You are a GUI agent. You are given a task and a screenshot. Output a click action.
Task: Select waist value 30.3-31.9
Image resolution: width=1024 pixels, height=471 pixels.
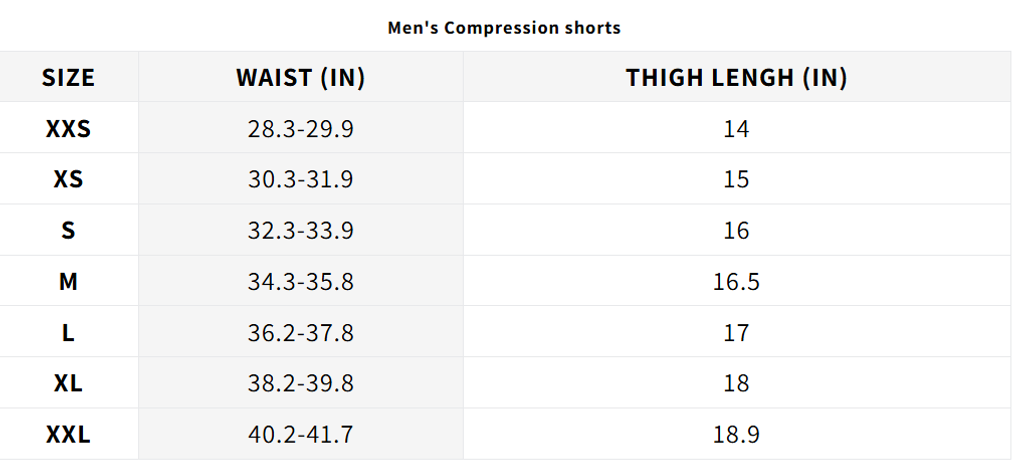tap(301, 180)
